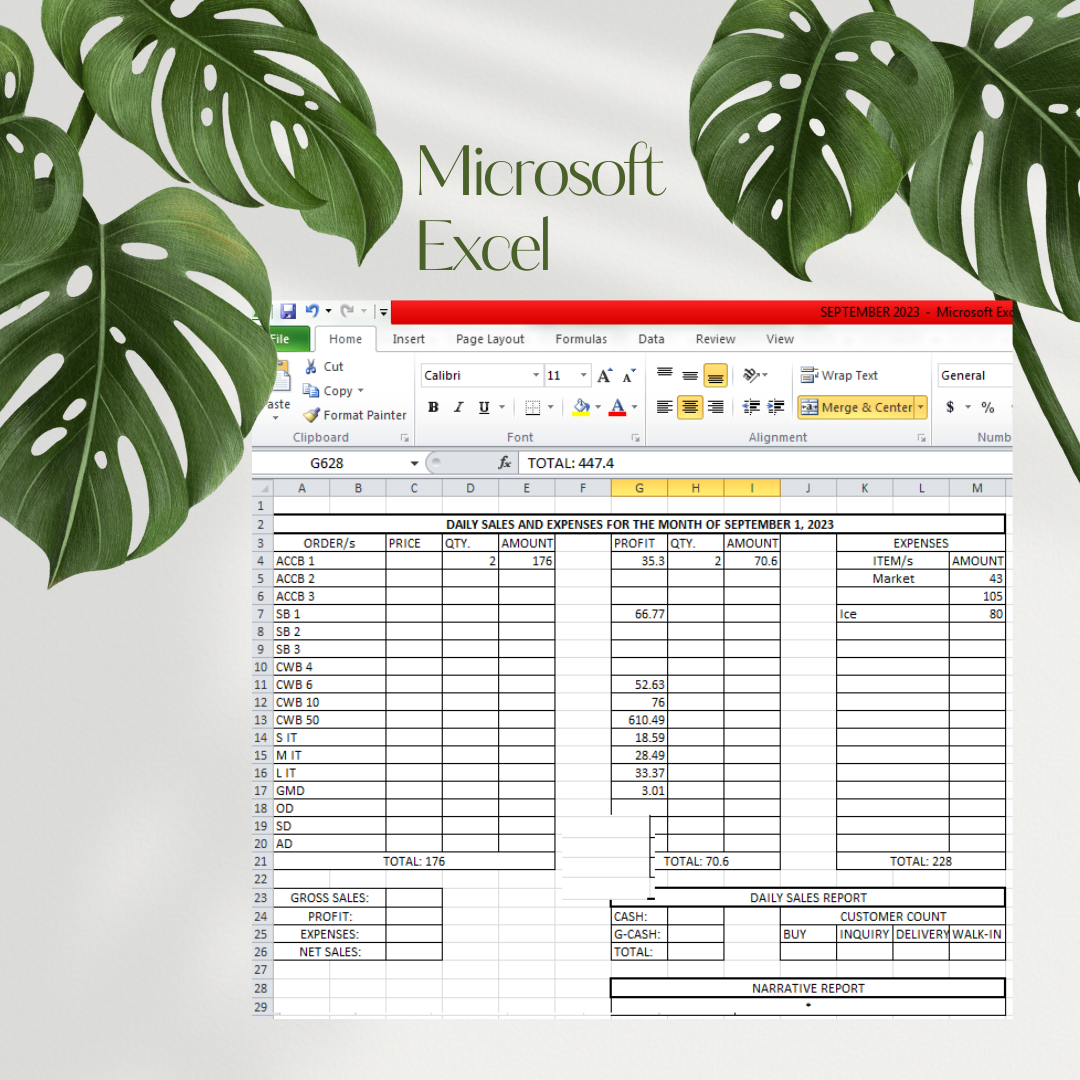Viewport: 1080px width, 1080px height.
Task: Apply the yellow Fill Color bucket
Action: coord(581,407)
